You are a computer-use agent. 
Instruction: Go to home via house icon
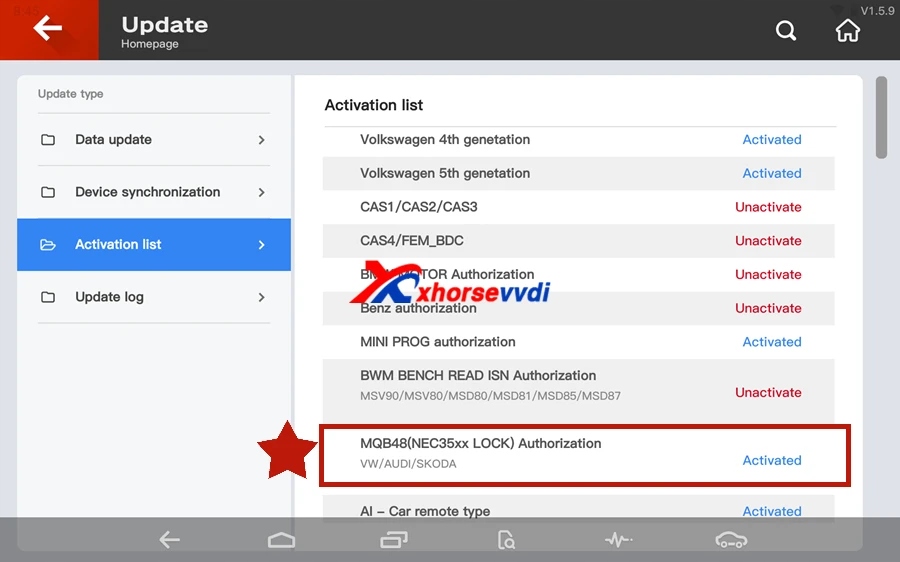click(847, 30)
